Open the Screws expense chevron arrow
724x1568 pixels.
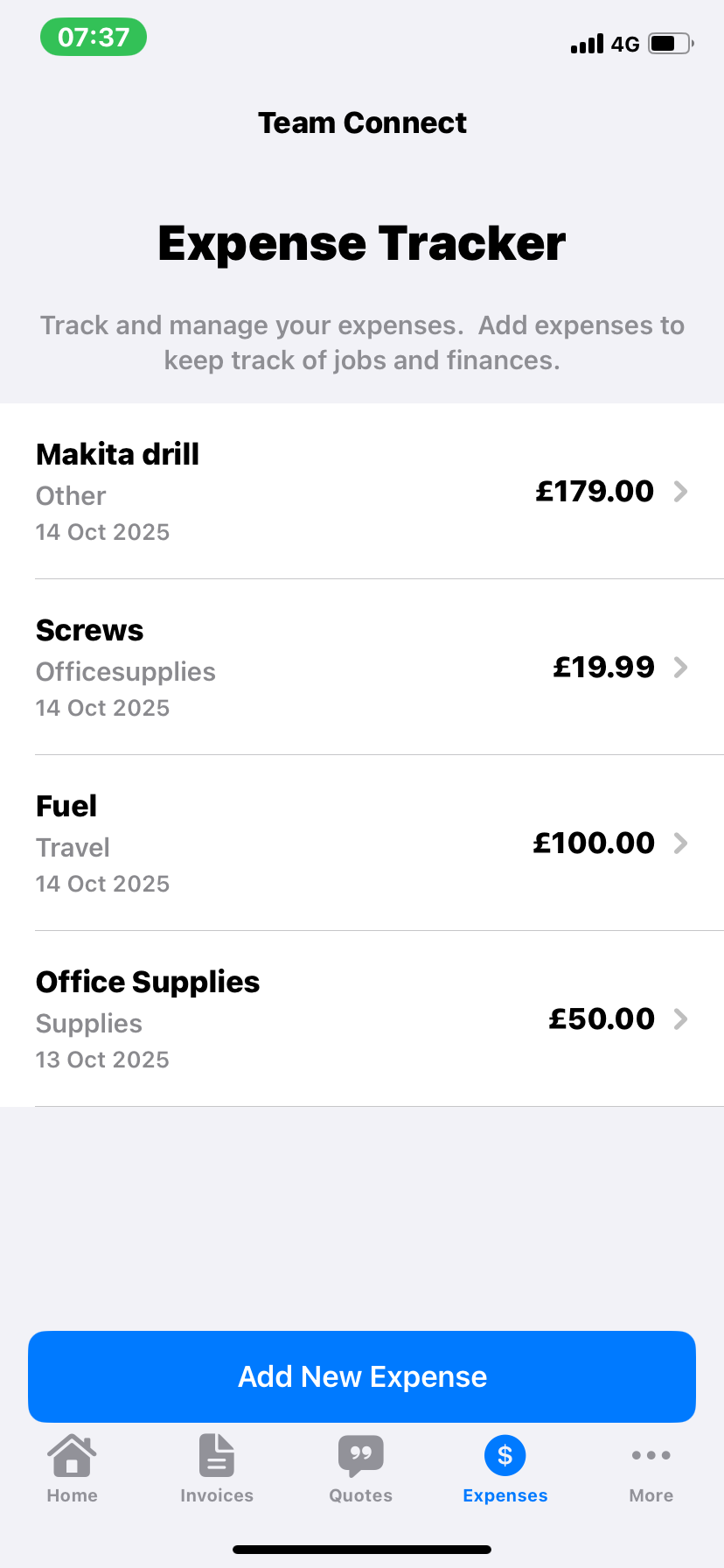680,668
